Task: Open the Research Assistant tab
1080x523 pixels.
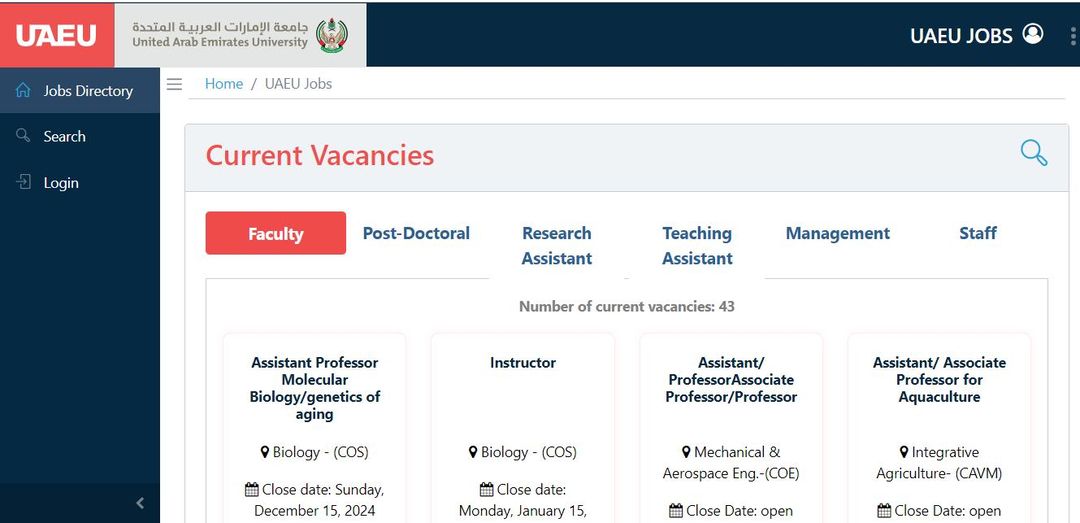Action: pos(557,245)
